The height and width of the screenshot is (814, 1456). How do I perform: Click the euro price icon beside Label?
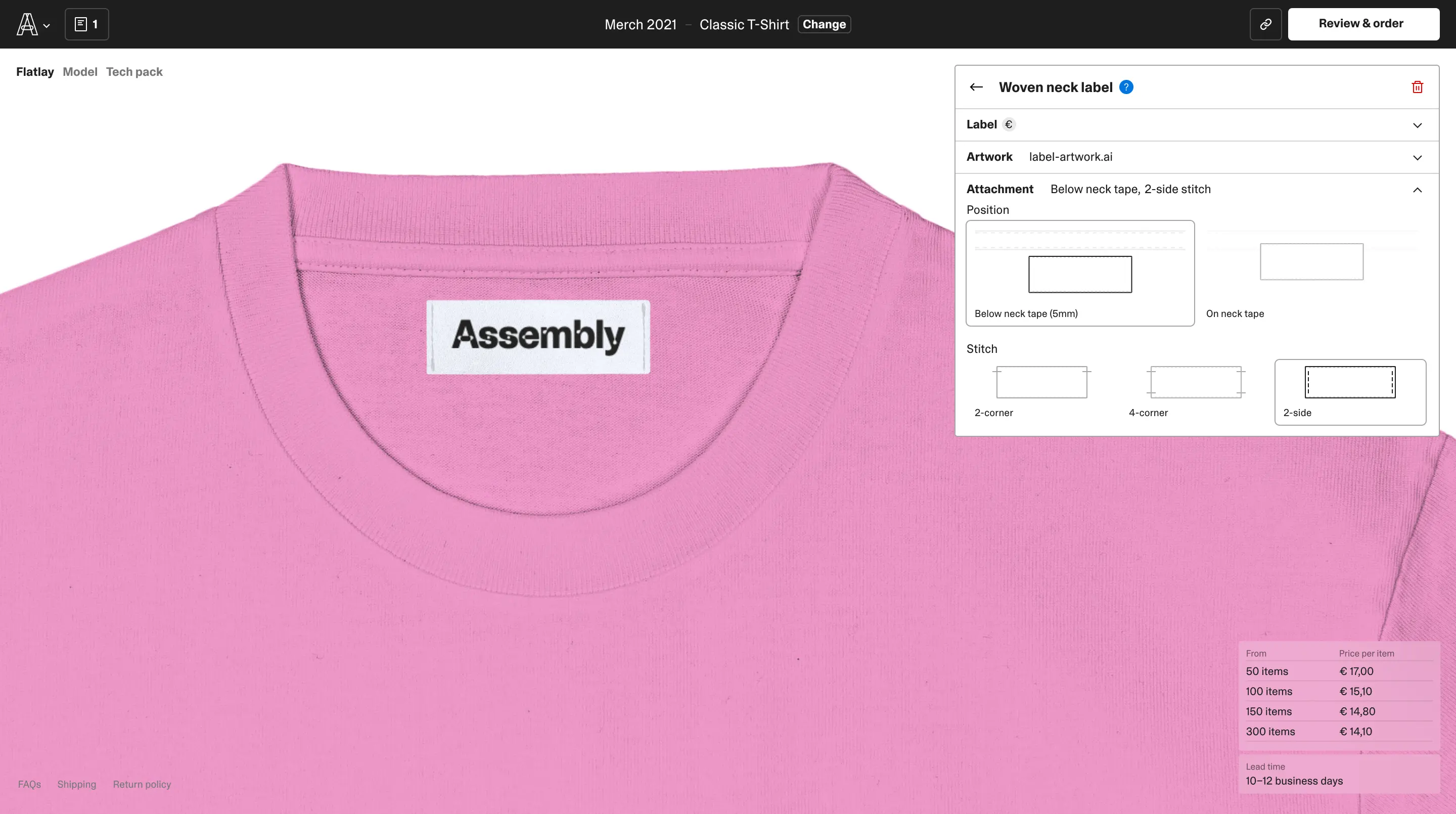coord(1009,124)
